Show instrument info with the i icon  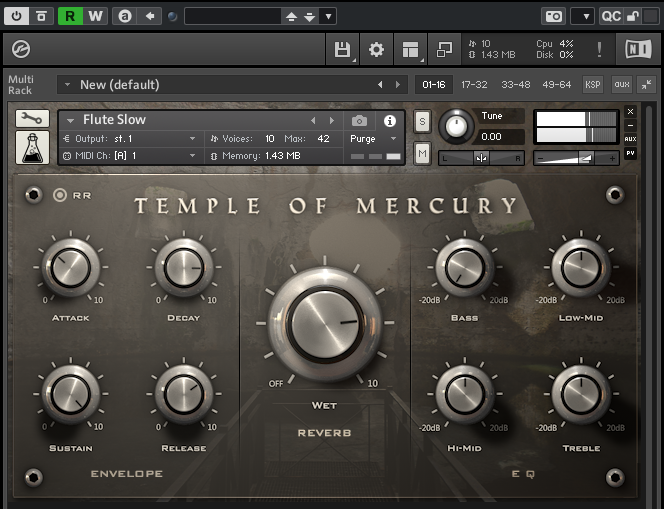(x=390, y=122)
